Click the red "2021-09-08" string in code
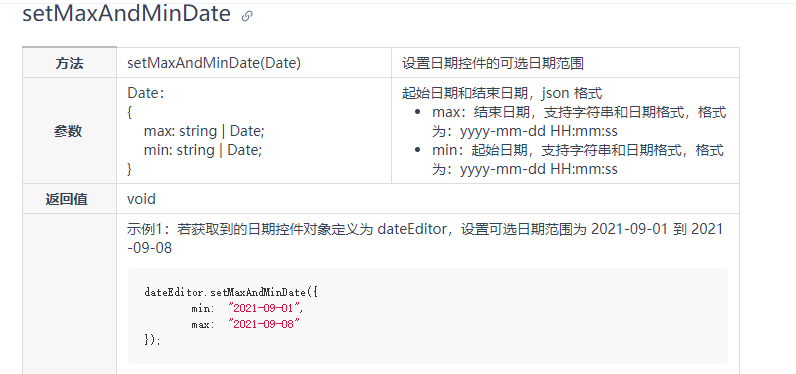The image size is (796, 374). click(x=264, y=324)
